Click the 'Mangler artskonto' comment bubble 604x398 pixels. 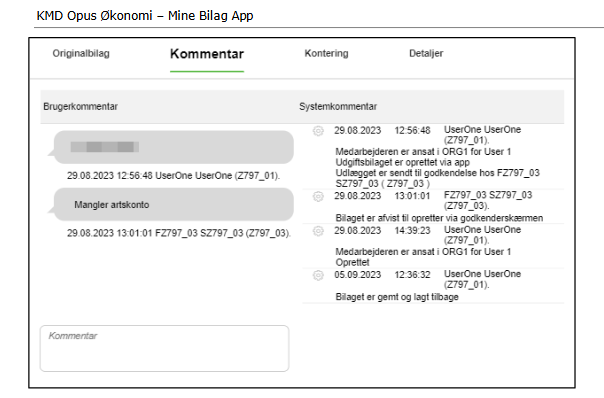(173, 205)
